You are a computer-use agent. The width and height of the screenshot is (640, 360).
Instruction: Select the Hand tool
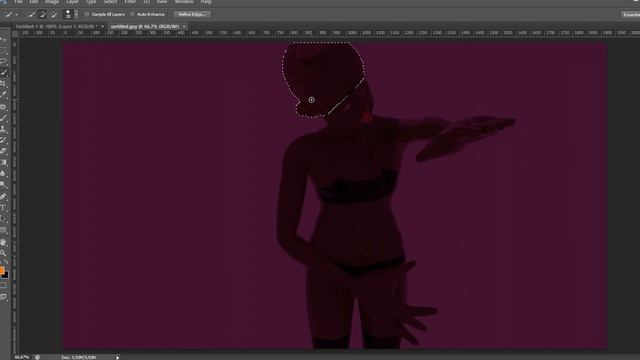tap(3, 242)
